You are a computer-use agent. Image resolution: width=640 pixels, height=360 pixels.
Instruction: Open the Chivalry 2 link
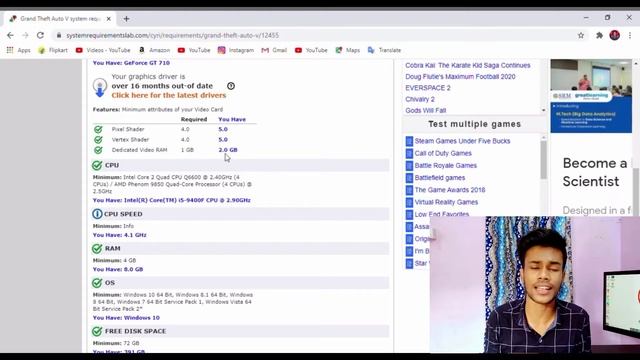click(420, 99)
